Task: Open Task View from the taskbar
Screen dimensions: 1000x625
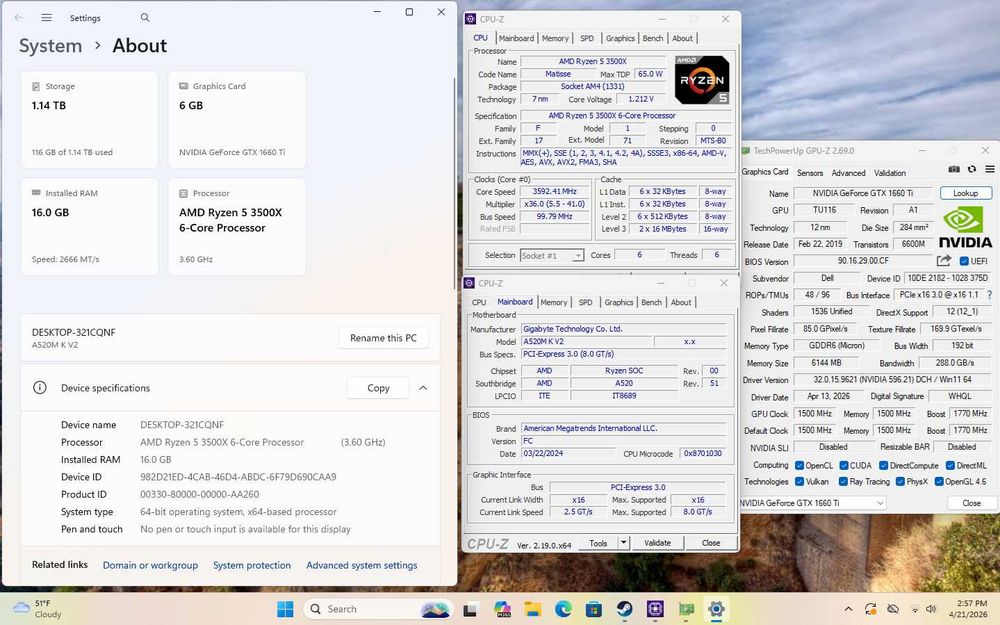Action: pos(470,609)
